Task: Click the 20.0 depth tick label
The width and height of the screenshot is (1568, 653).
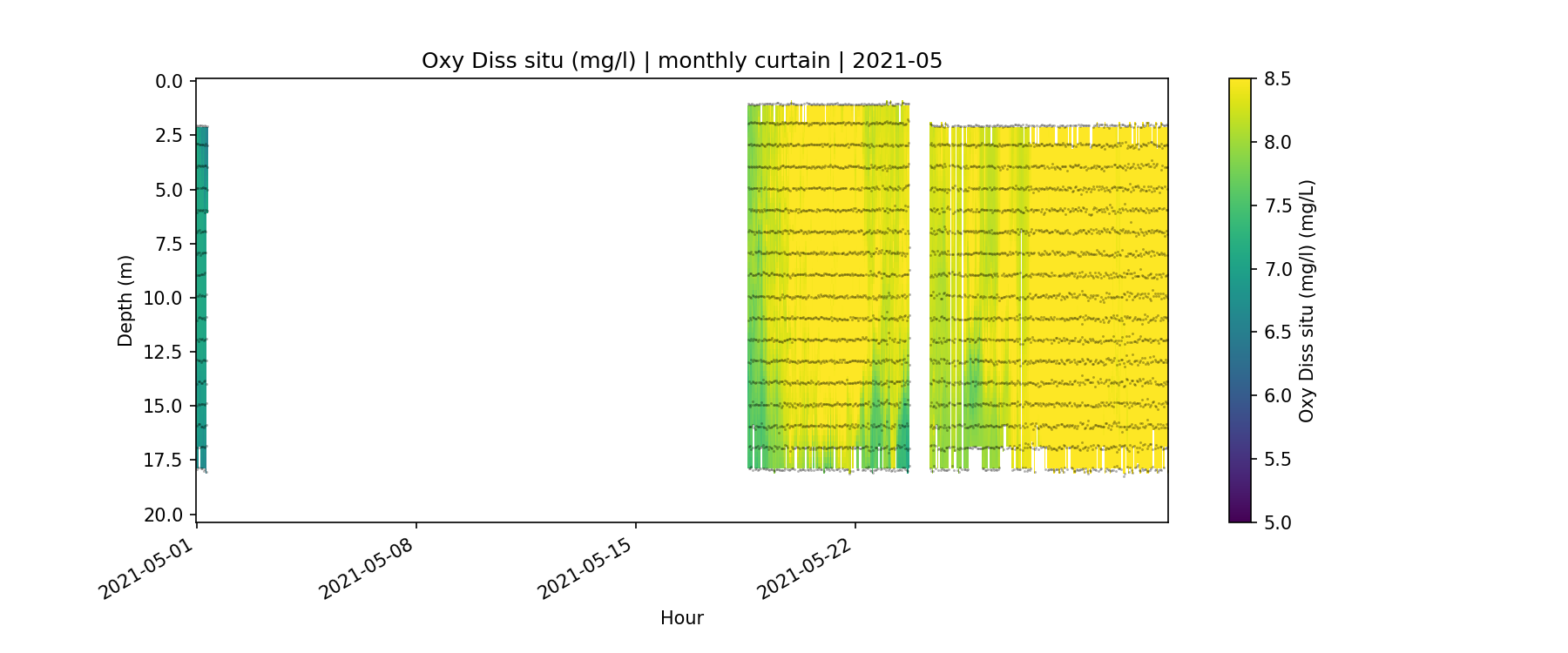Action: tap(164, 515)
